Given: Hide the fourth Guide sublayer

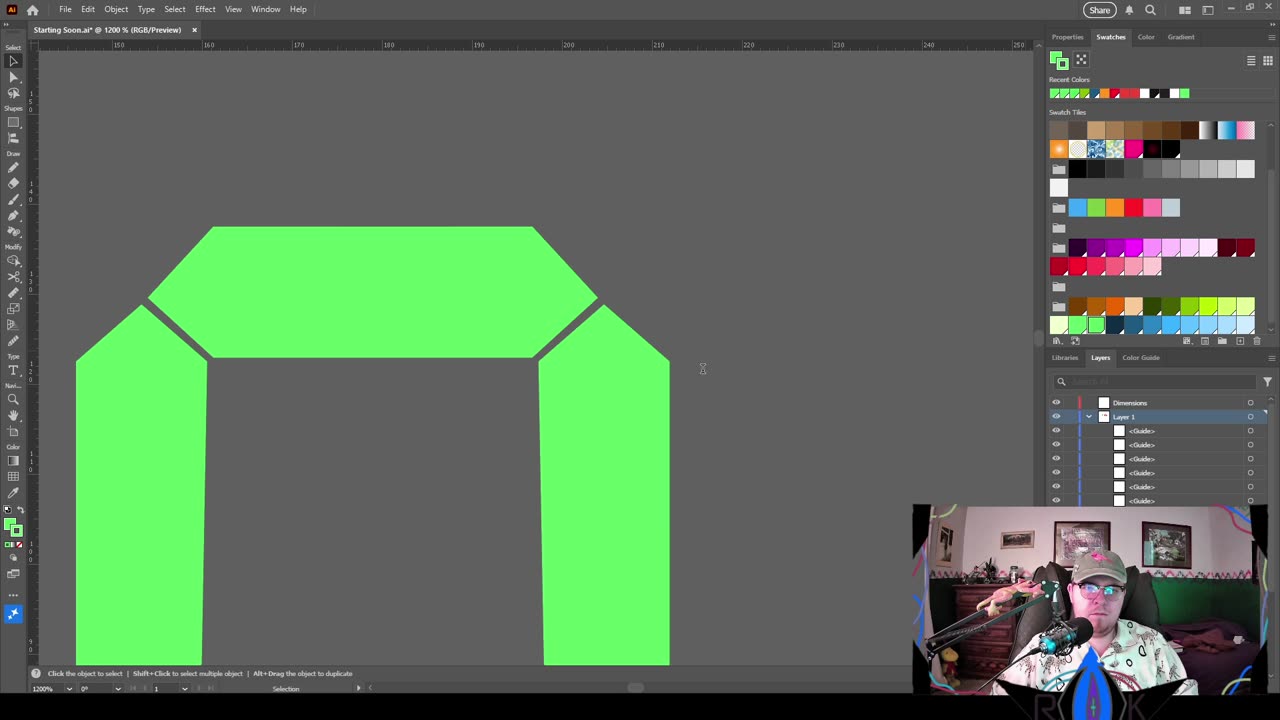Looking at the screenshot, I should pos(1056,473).
